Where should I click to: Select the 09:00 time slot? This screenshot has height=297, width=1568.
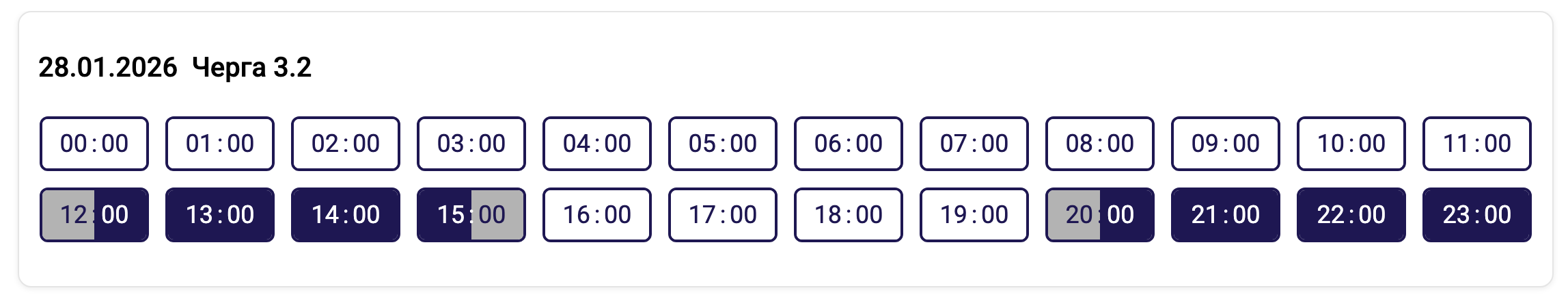click(1226, 144)
